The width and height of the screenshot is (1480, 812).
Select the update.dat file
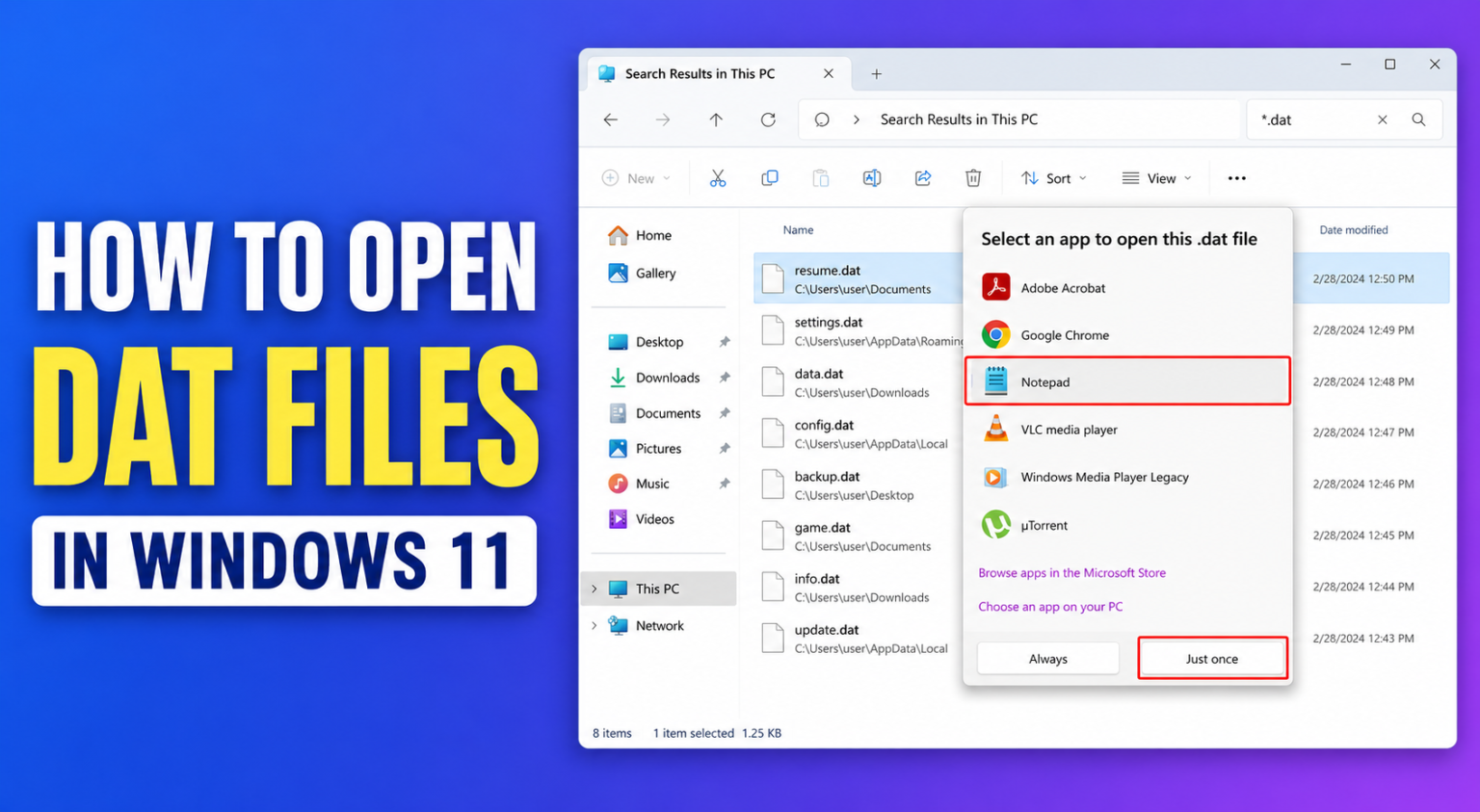(859, 639)
